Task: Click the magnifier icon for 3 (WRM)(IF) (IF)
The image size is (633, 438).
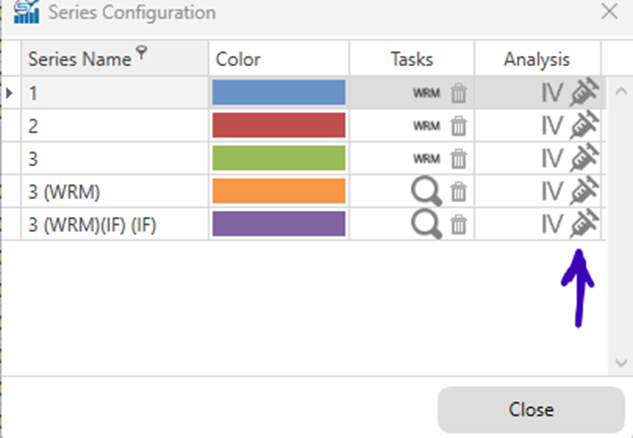Action: click(x=426, y=224)
